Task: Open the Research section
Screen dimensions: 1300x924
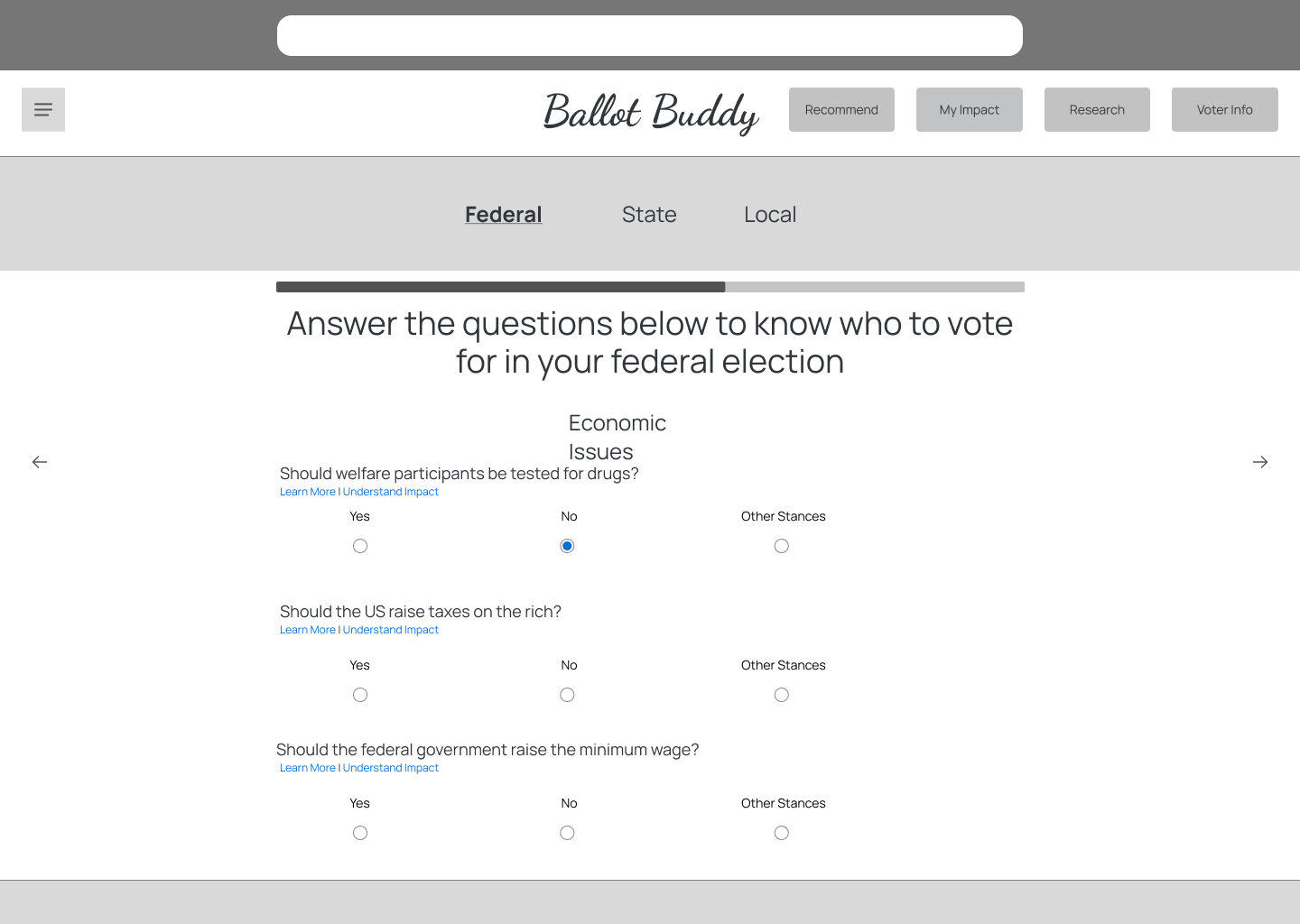Action: 1097,109
